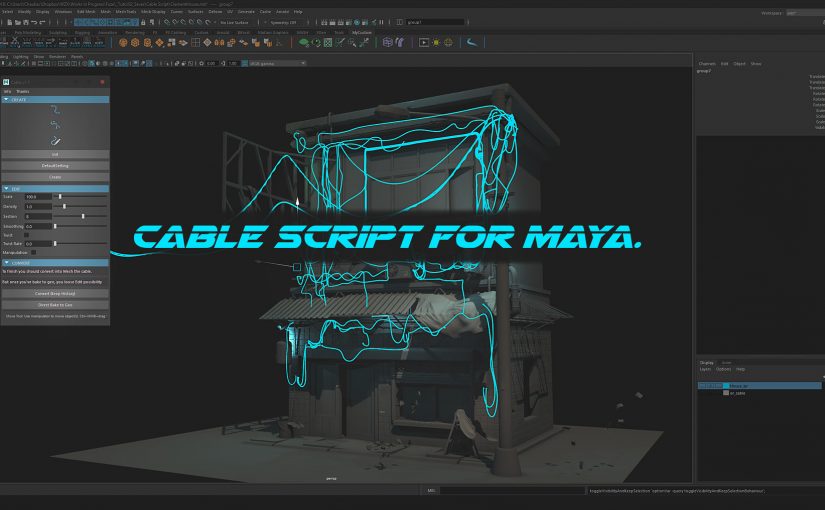Viewport: 825px width, 510px height.
Task: Click the pause icon in status line
Action: (x=381, y=22)
